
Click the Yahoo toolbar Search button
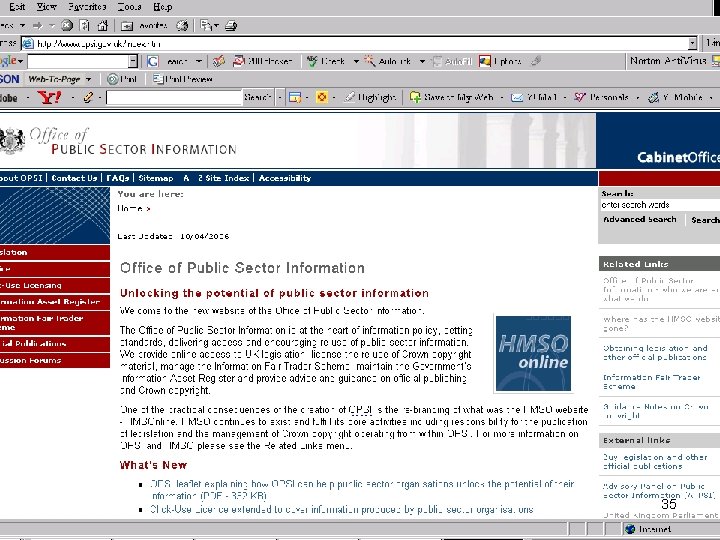(257, 97)
